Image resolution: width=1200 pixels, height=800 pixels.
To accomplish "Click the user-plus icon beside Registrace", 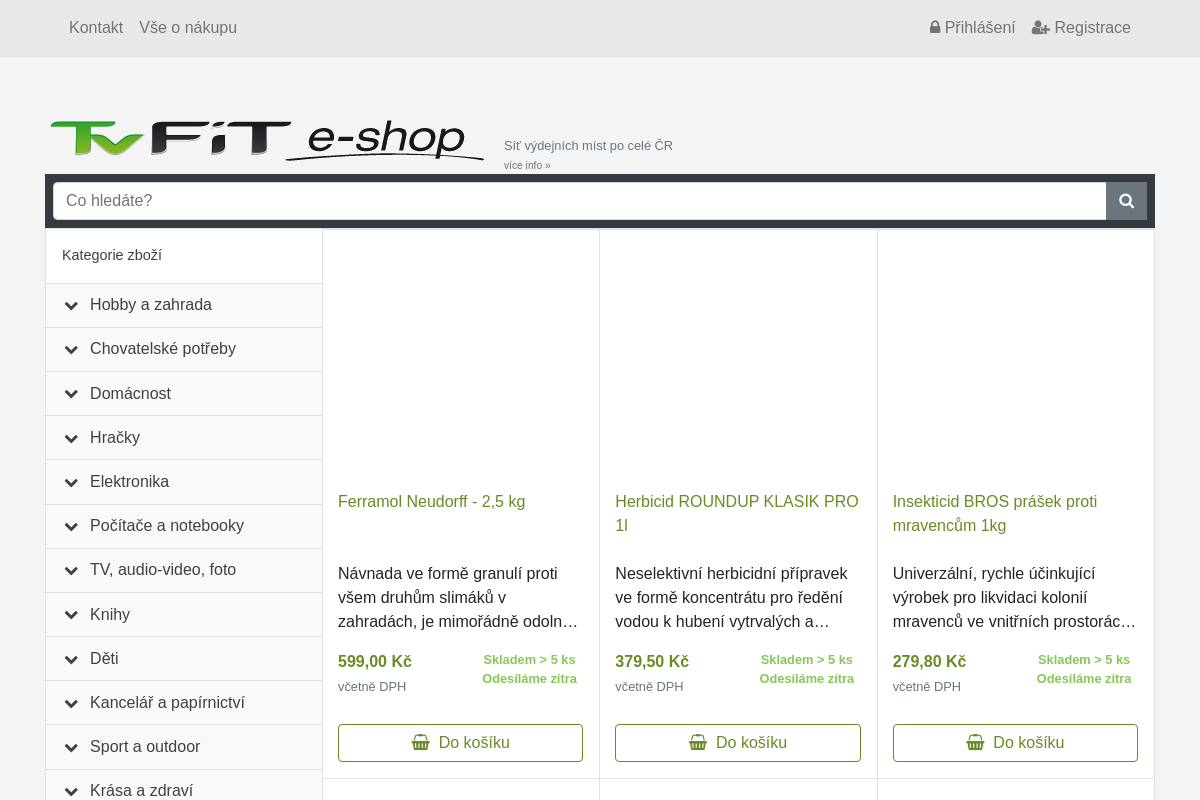I will point(1041,28).
